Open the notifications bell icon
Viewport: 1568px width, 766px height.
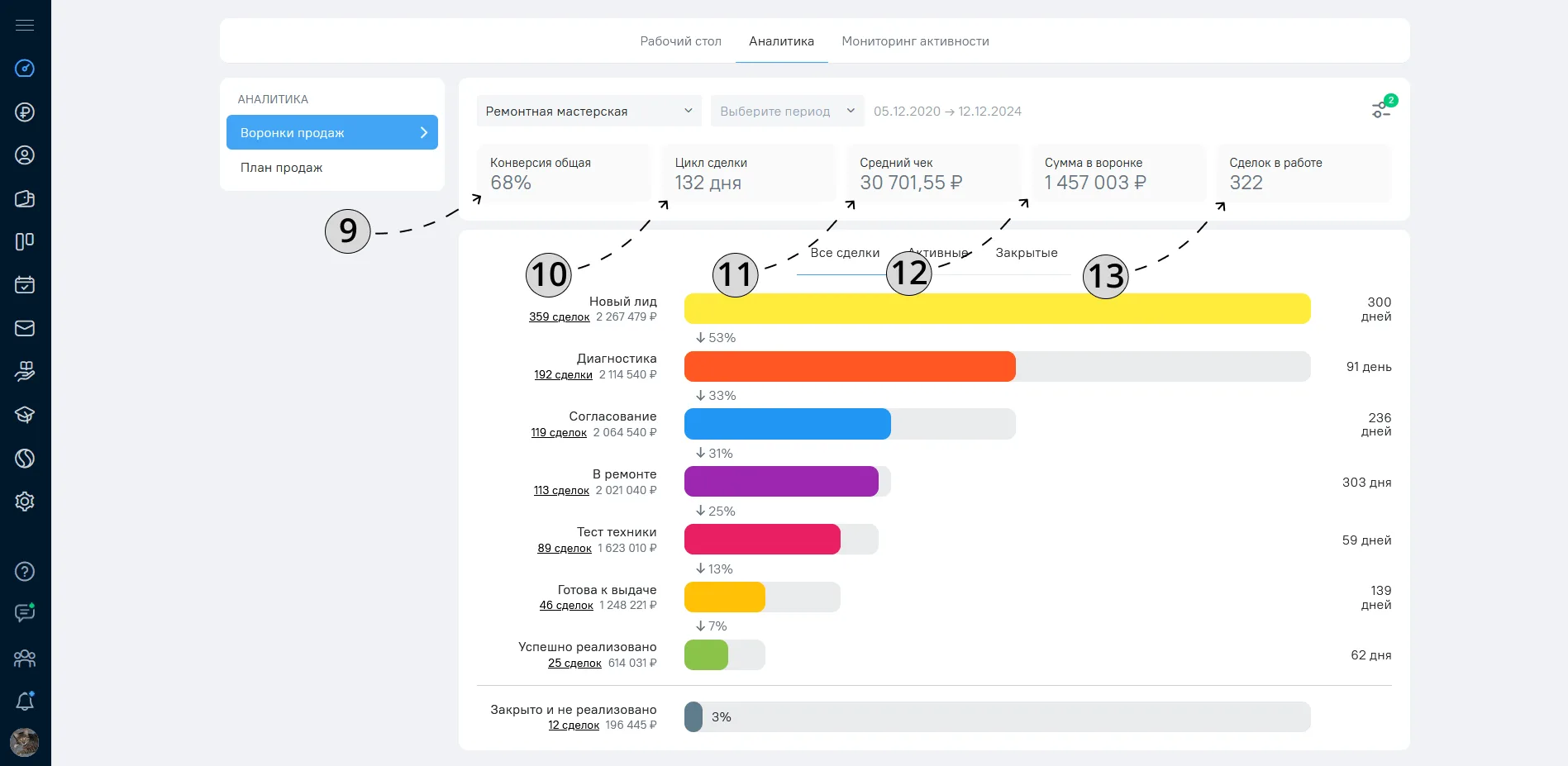[x=25, y=701]
